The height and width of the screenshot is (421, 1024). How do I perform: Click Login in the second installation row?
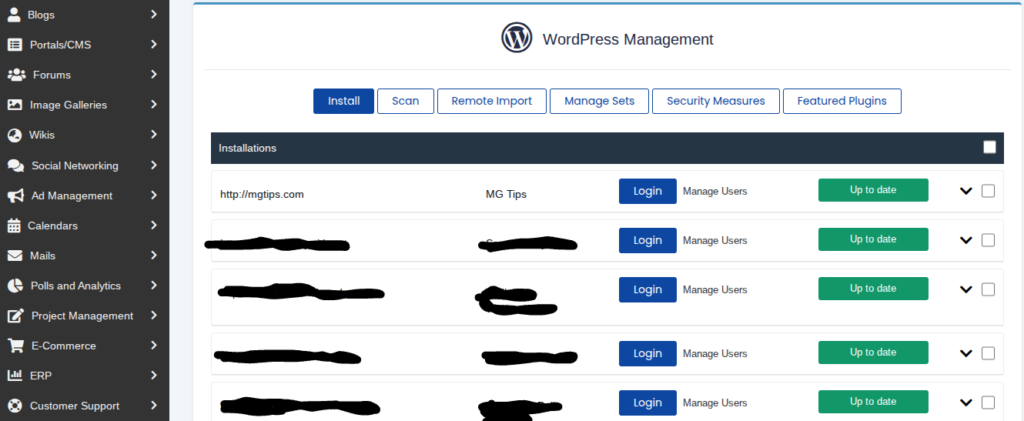click(648, 240)
